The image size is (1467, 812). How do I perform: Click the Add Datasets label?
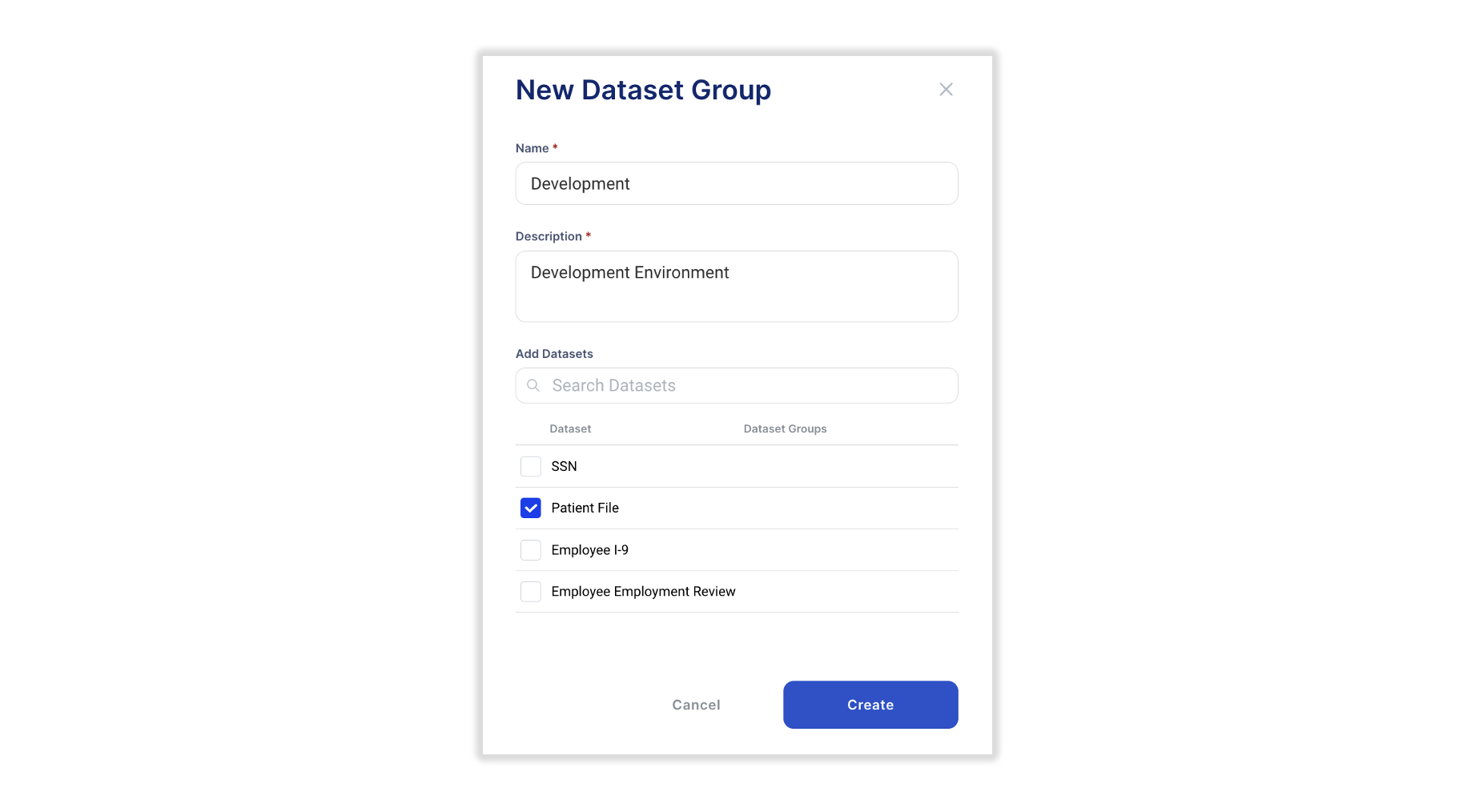tap(554, 354)
